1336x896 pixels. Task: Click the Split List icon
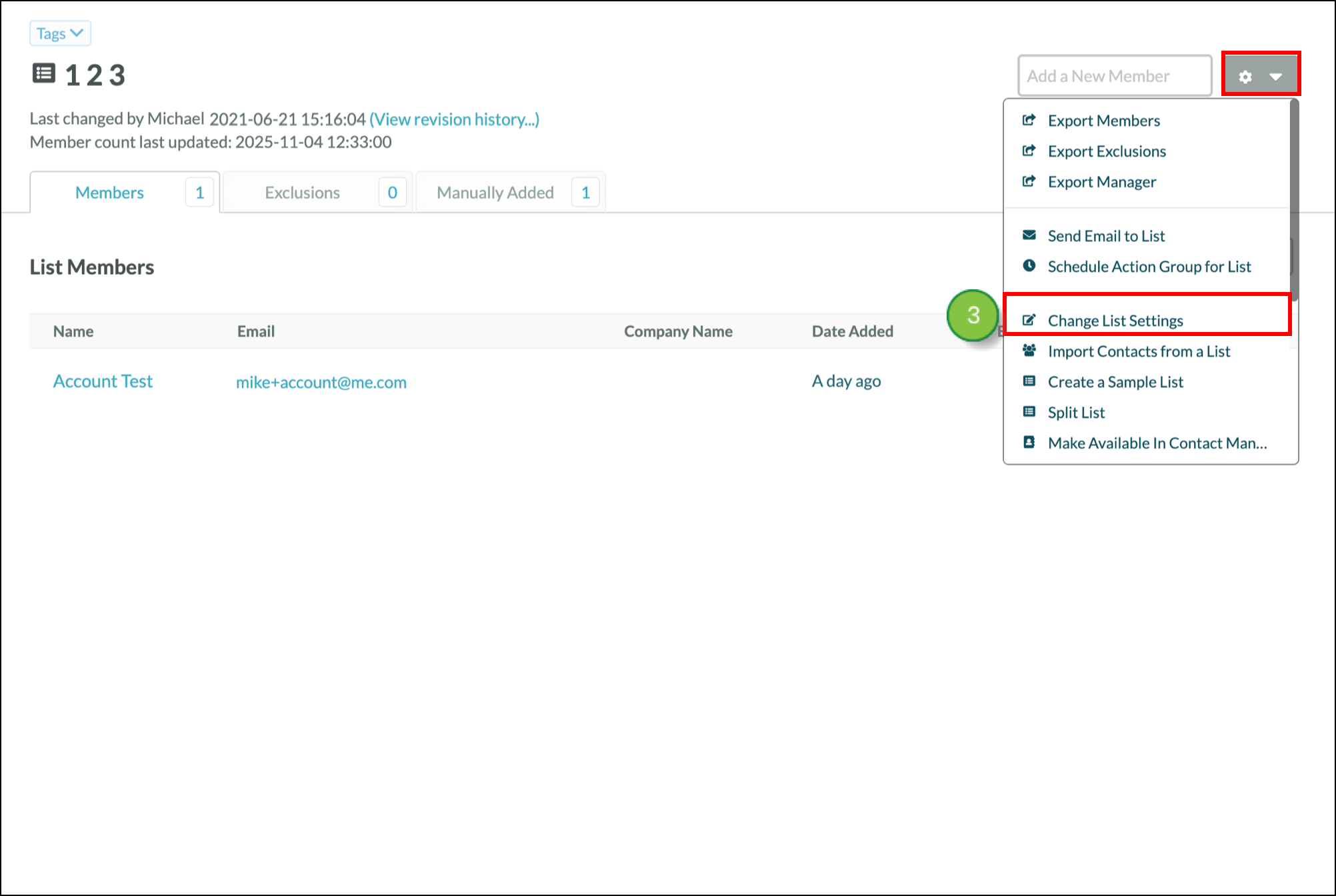(x=1029, y=412)
